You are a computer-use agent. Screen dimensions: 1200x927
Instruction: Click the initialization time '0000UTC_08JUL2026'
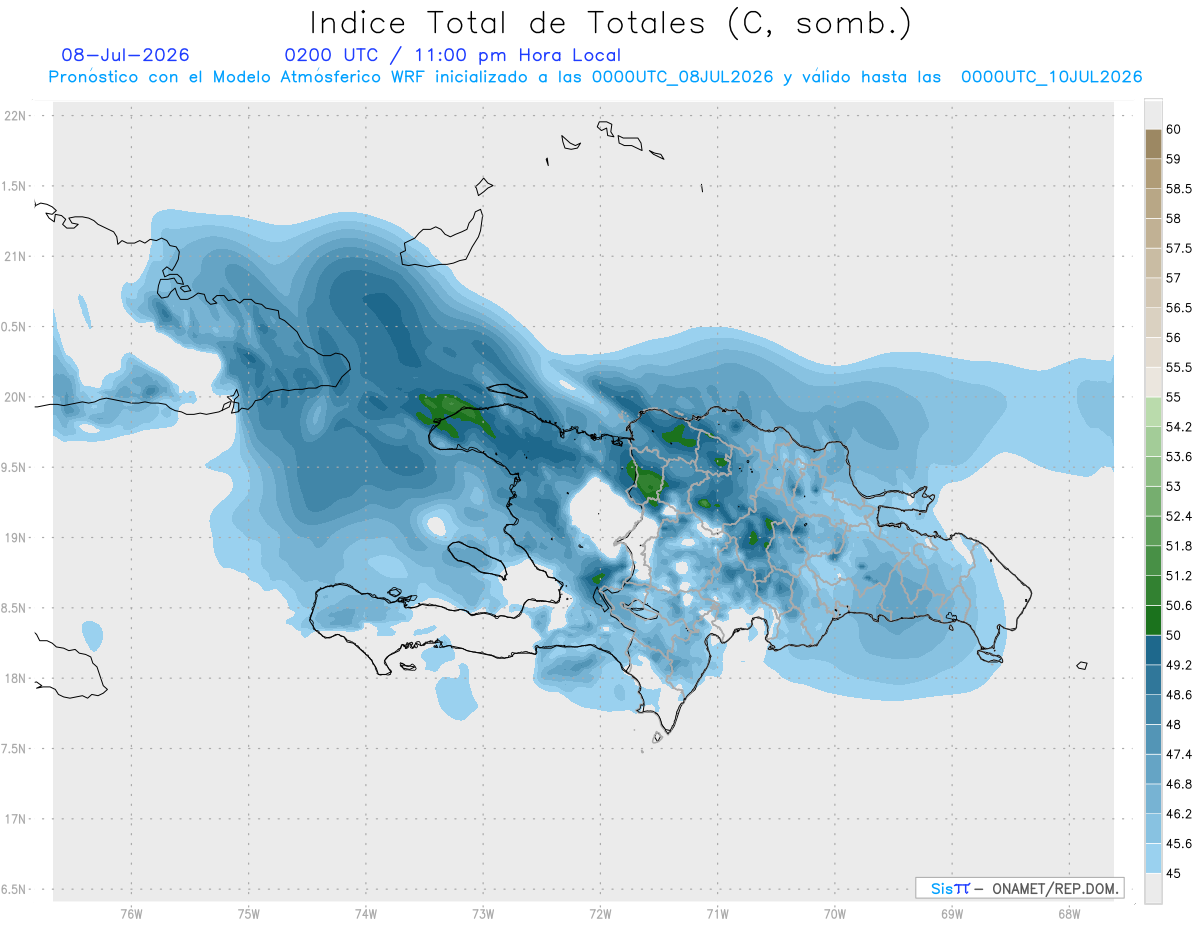(682, 77)
